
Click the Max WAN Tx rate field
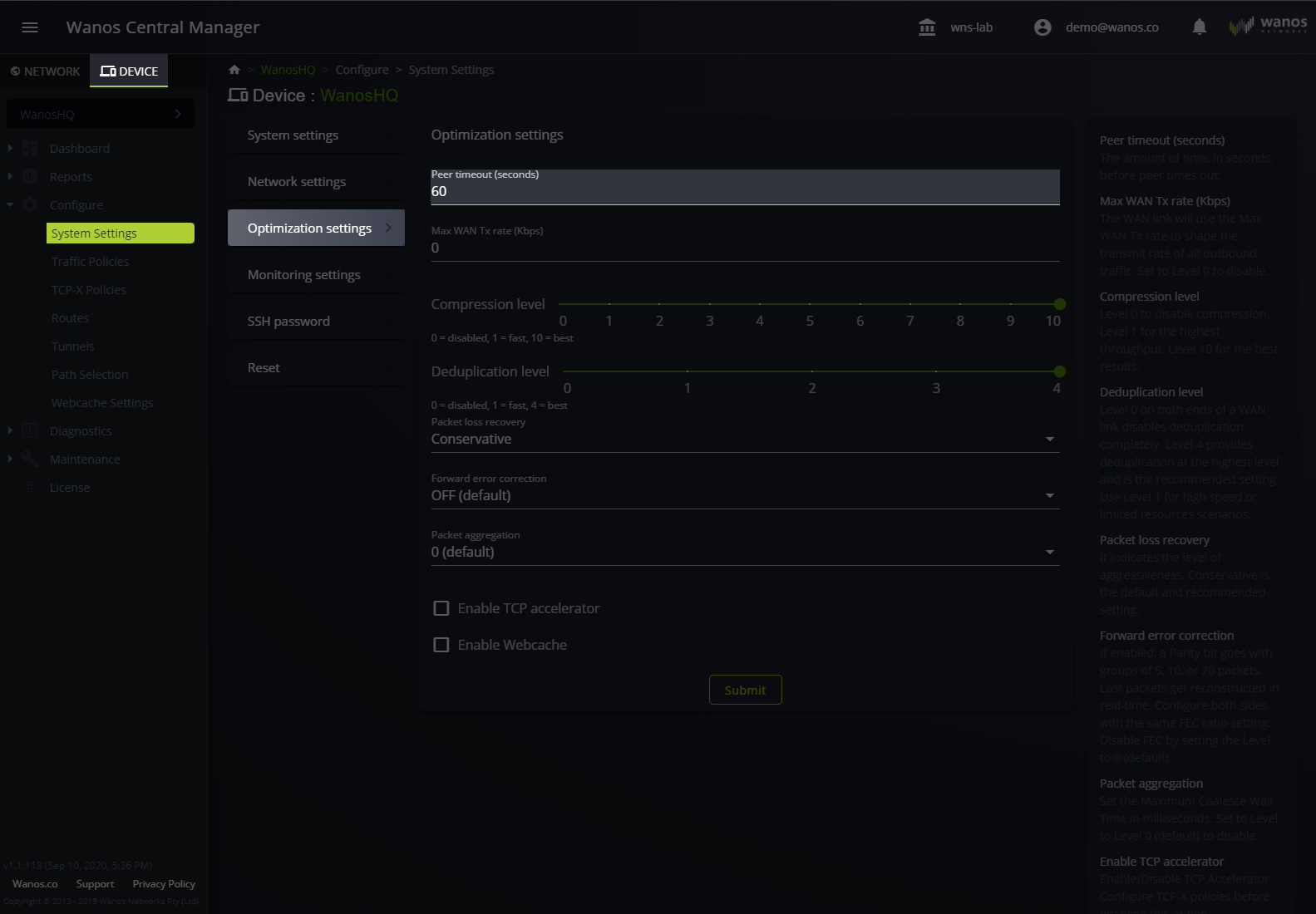[x=744, y=248]
